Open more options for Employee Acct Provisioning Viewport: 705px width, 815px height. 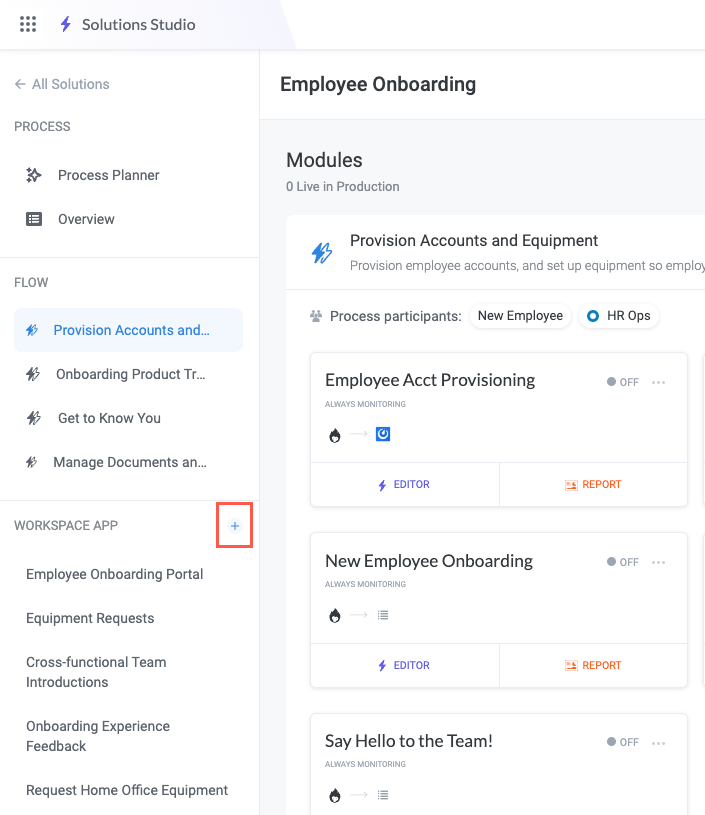659,382
